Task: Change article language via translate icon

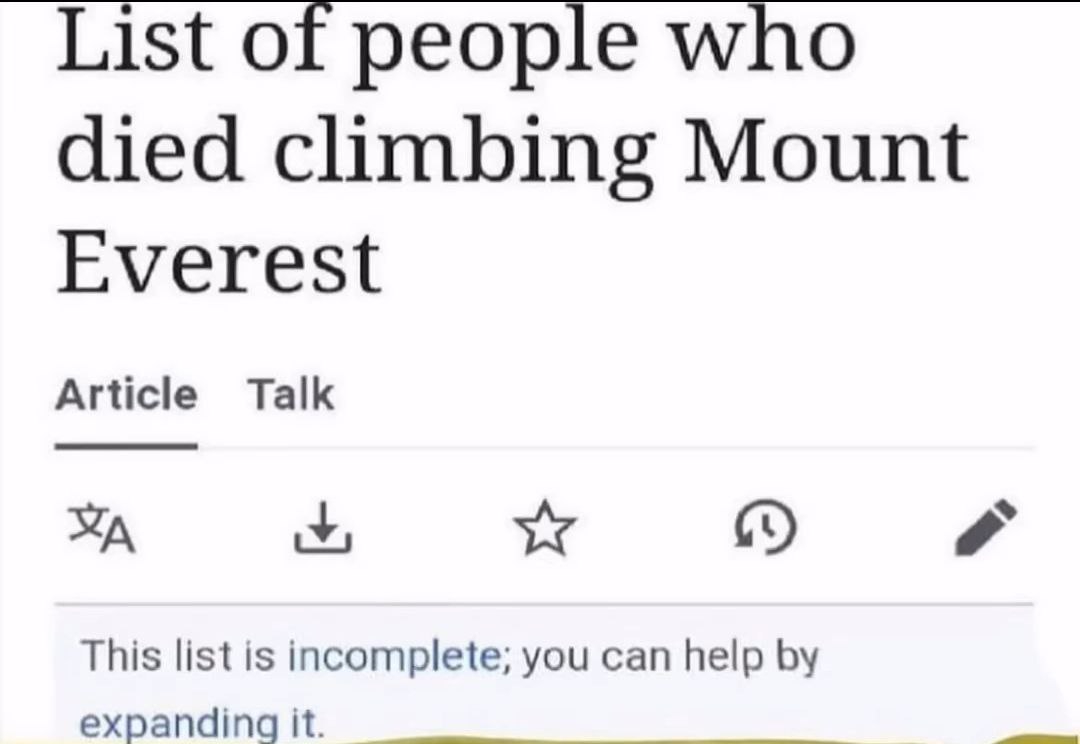Action: (102, 530)
